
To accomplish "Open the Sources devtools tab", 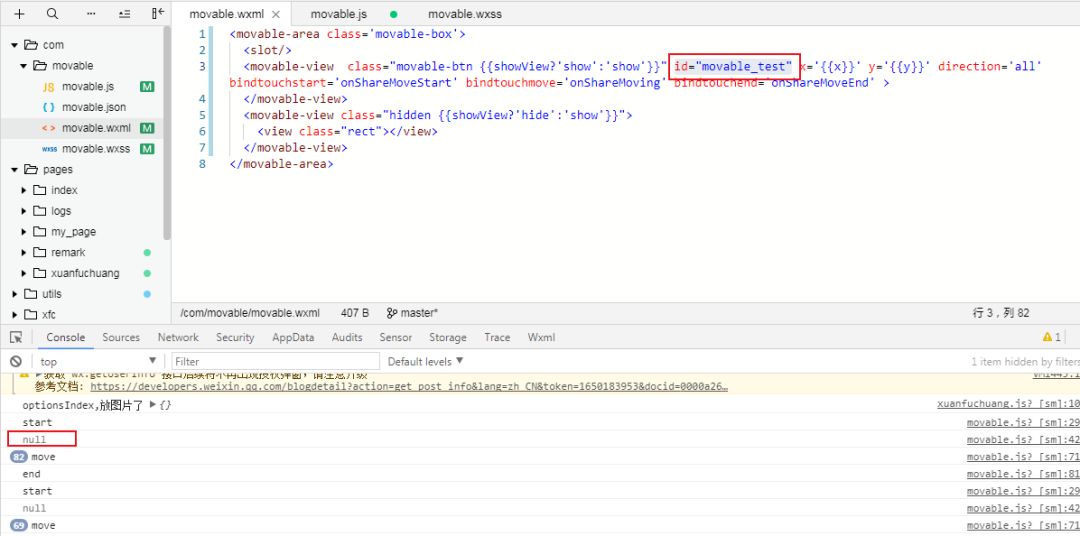I will click(x=121, y=337).
